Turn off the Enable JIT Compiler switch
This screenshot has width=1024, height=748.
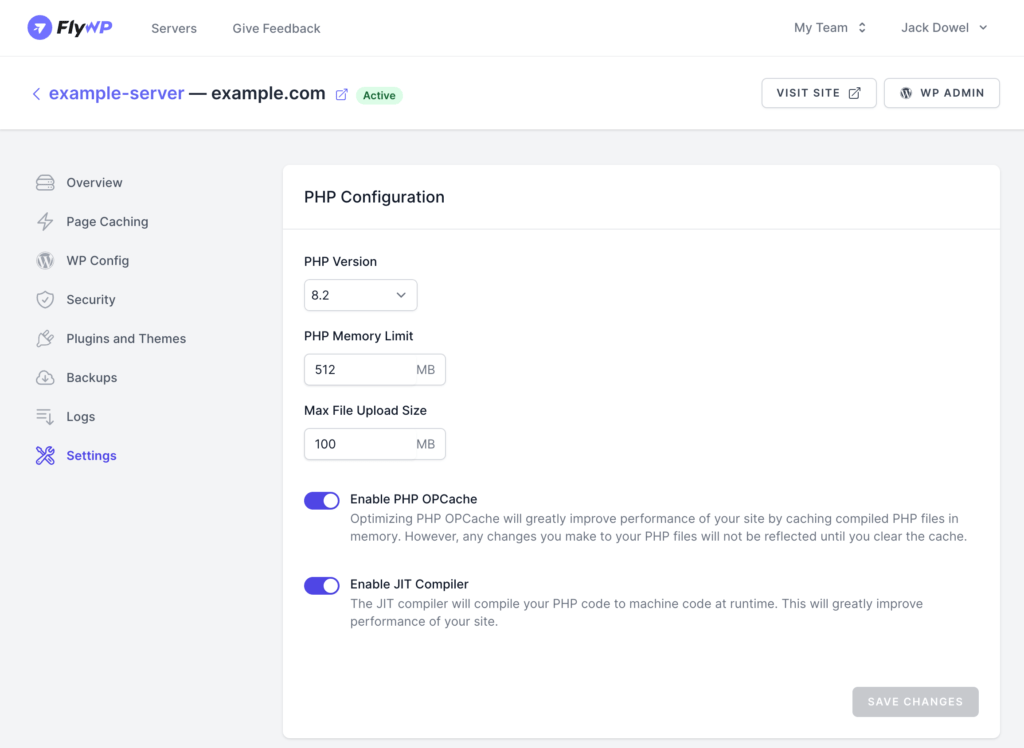321,585
